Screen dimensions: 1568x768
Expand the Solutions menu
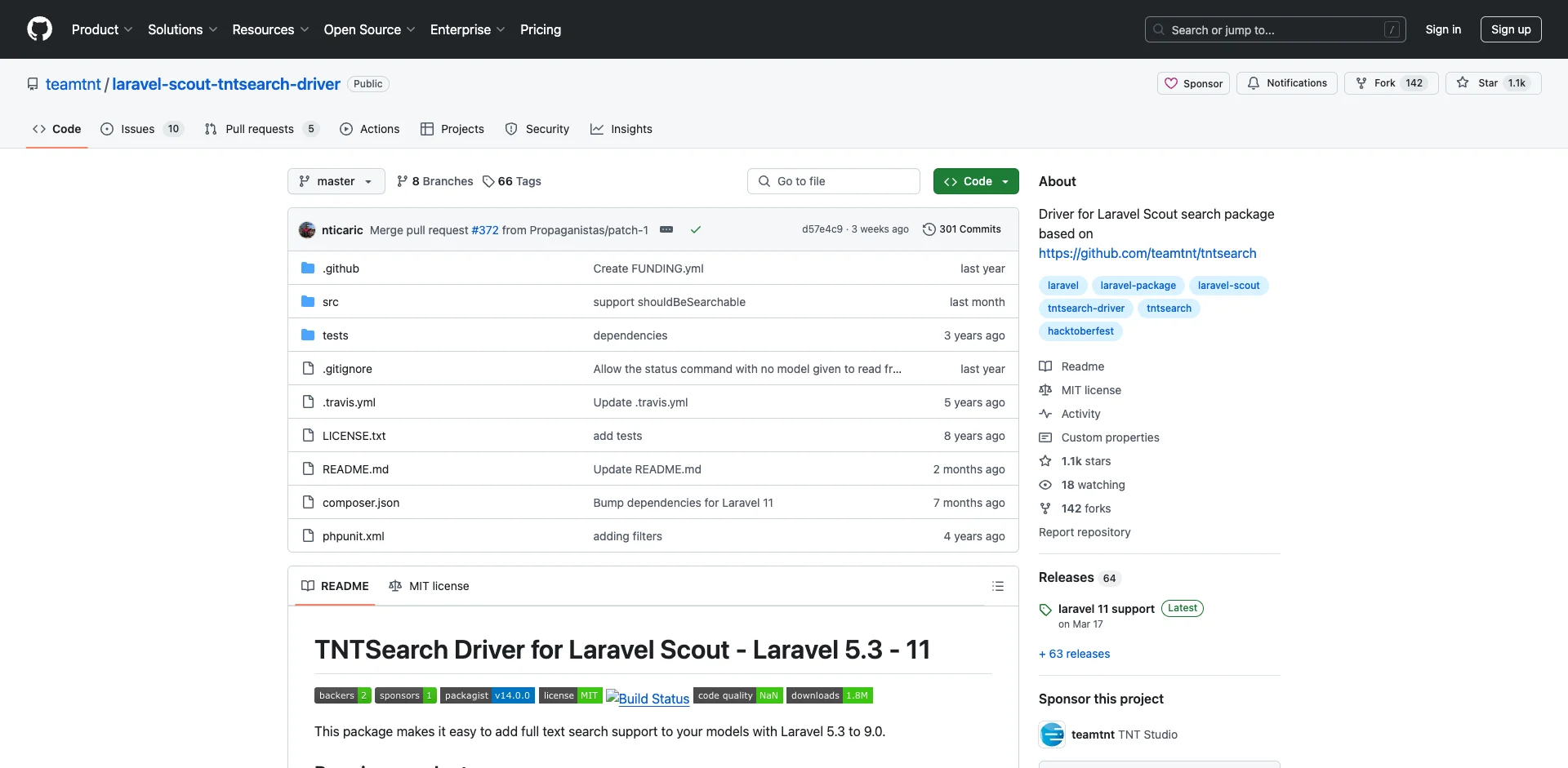point(183,29)
